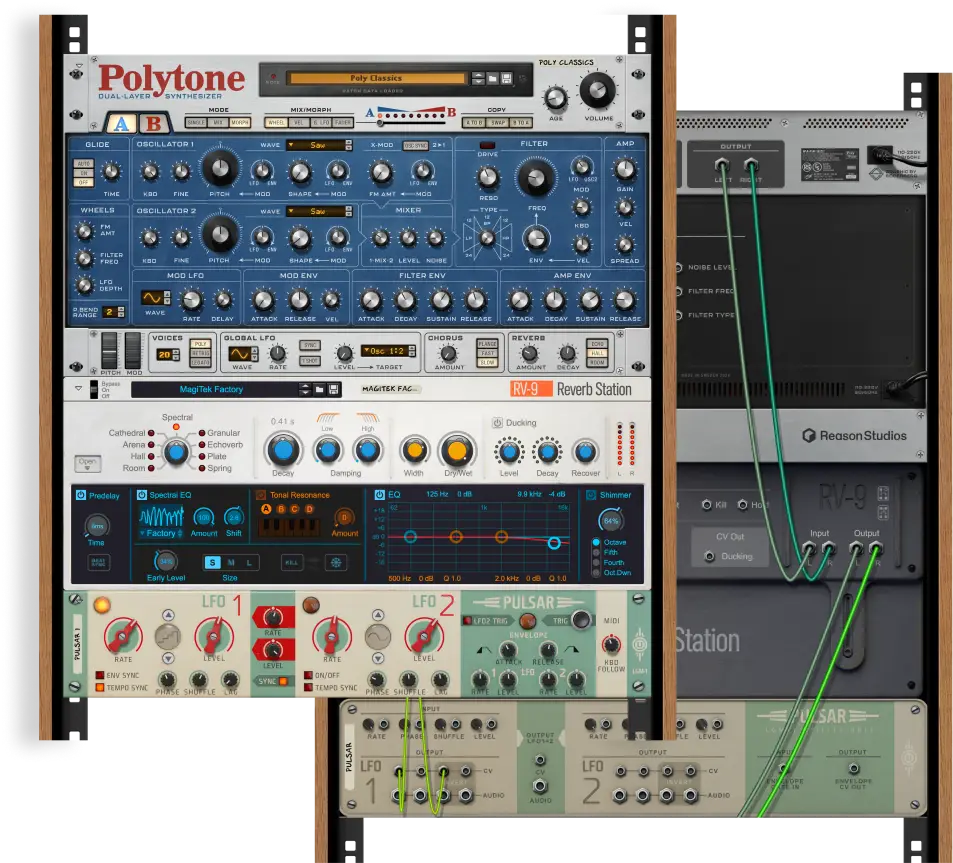953x863 pixels.
Task: Click the Polytone Pitch wheel
Action: 109,350
